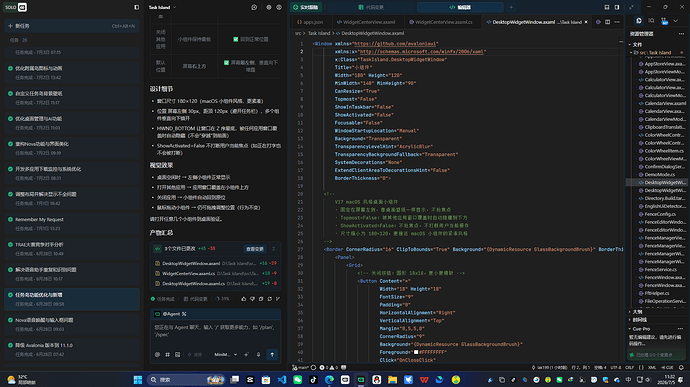Open the model selector dropdown in chat input
The image size is (690, 387).
click(x=225, y=354)
